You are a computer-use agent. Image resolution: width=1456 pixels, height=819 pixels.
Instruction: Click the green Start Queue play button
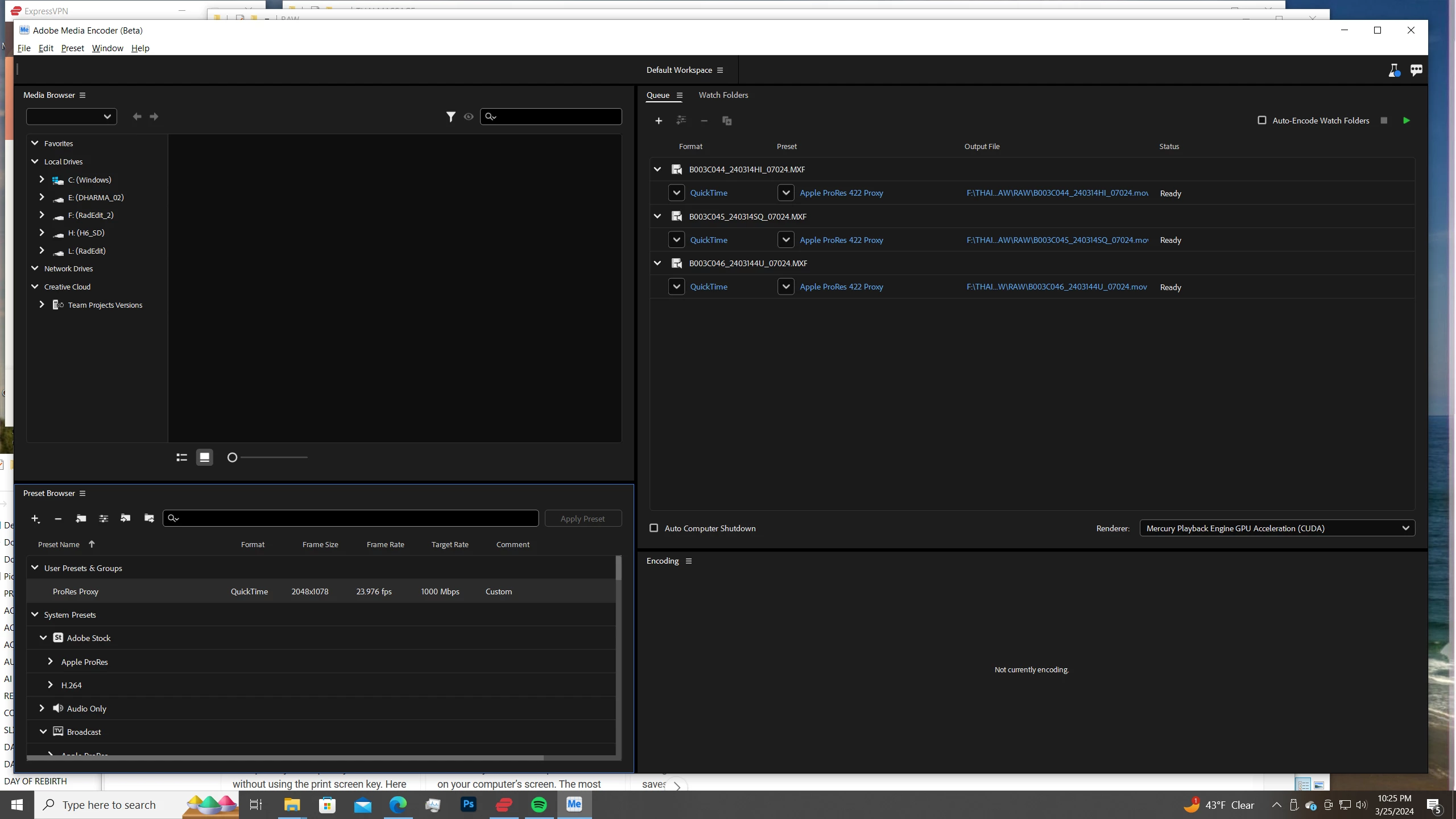pos(1406,121)
